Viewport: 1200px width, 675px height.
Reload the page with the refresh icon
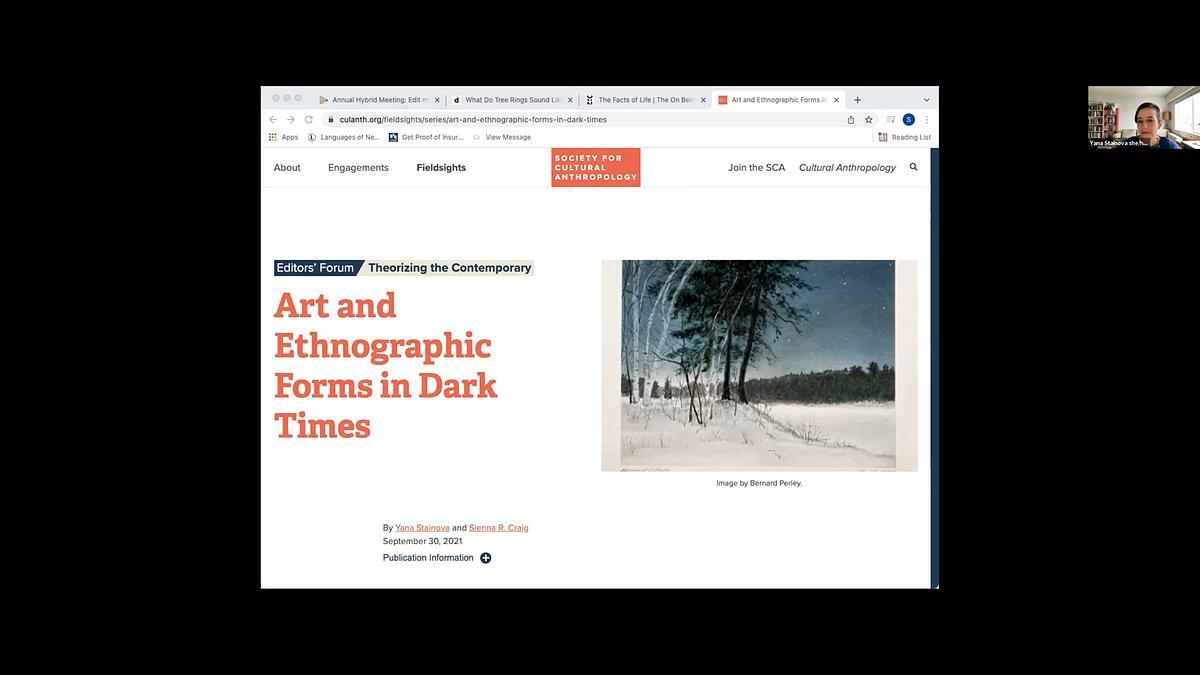click(309, 119)
